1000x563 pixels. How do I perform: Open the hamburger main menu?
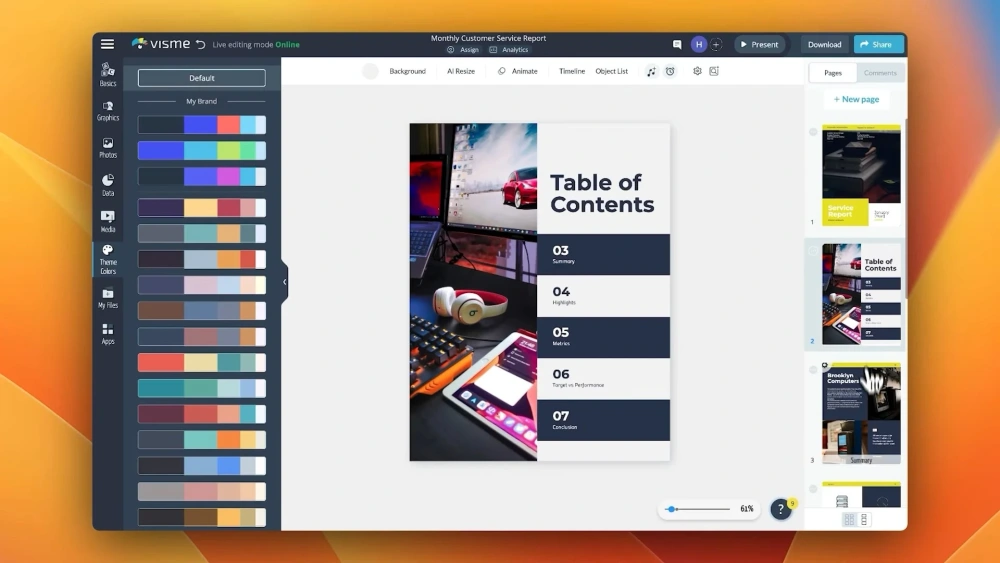107,44
